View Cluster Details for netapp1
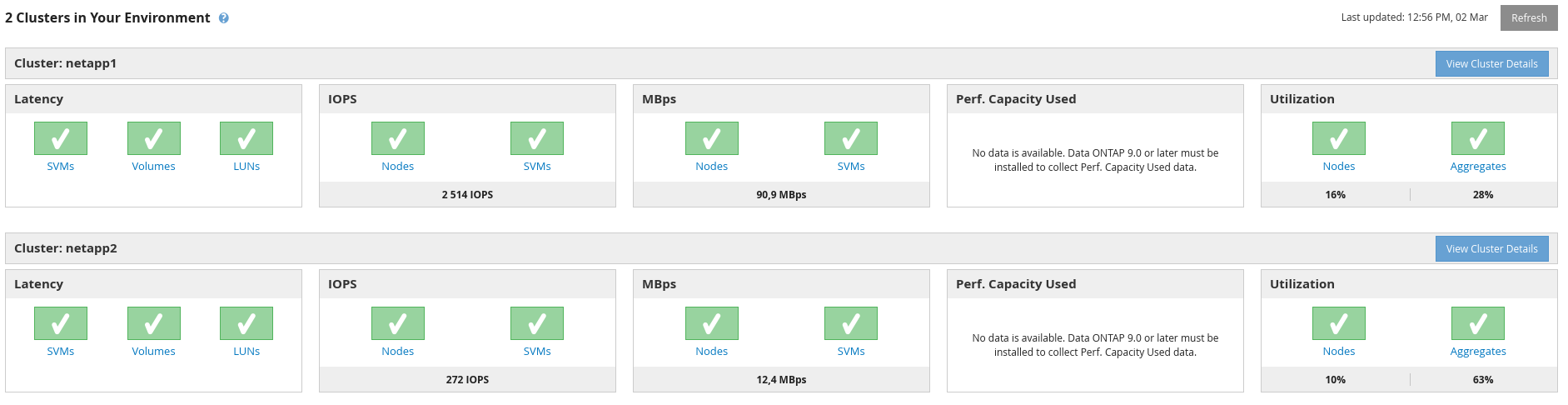This screenshot has height=405, width=1568. pyautogui.click(x=1492, y=64)
